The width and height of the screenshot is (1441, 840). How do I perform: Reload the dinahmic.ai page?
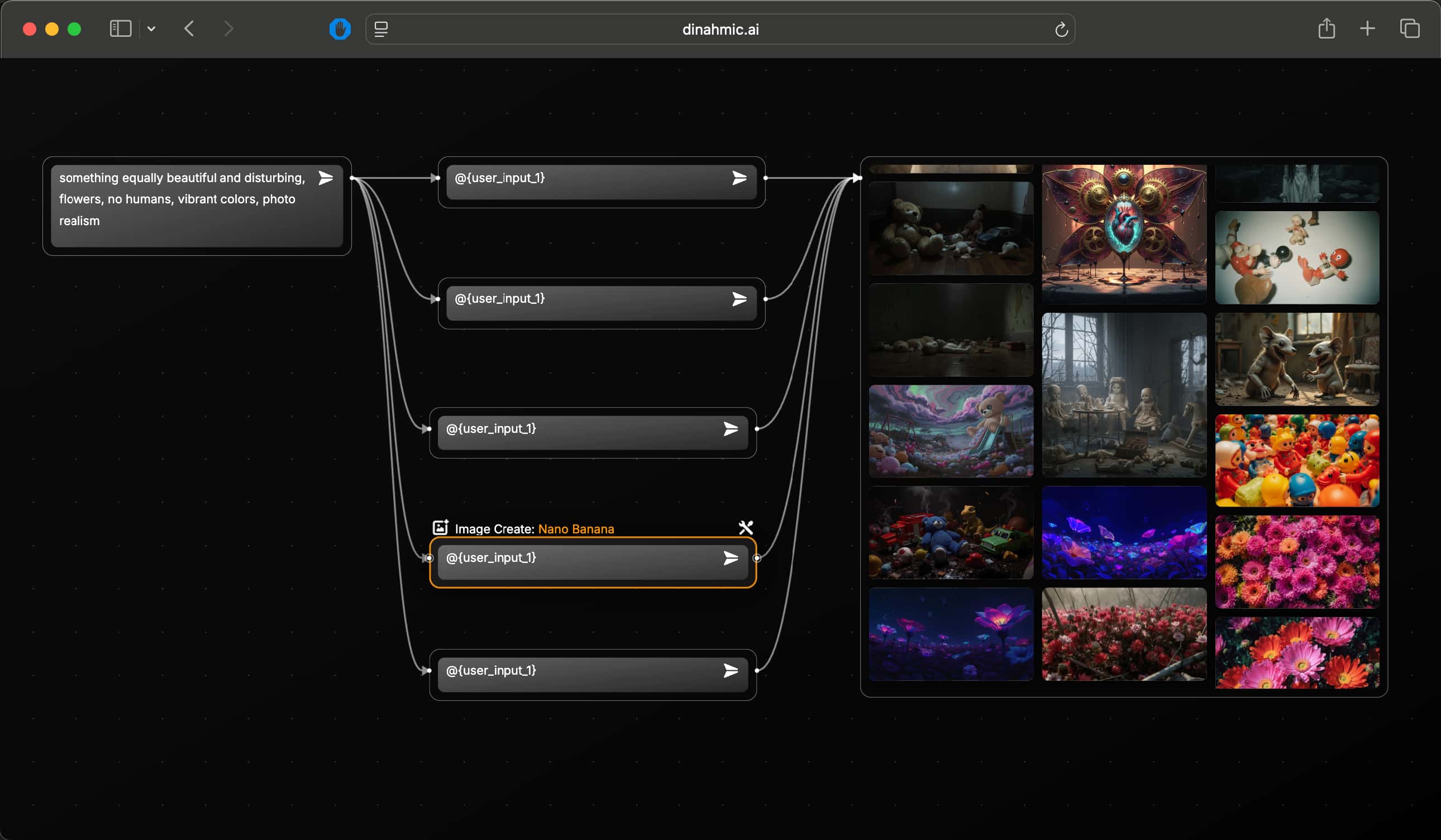point(1061,30)
